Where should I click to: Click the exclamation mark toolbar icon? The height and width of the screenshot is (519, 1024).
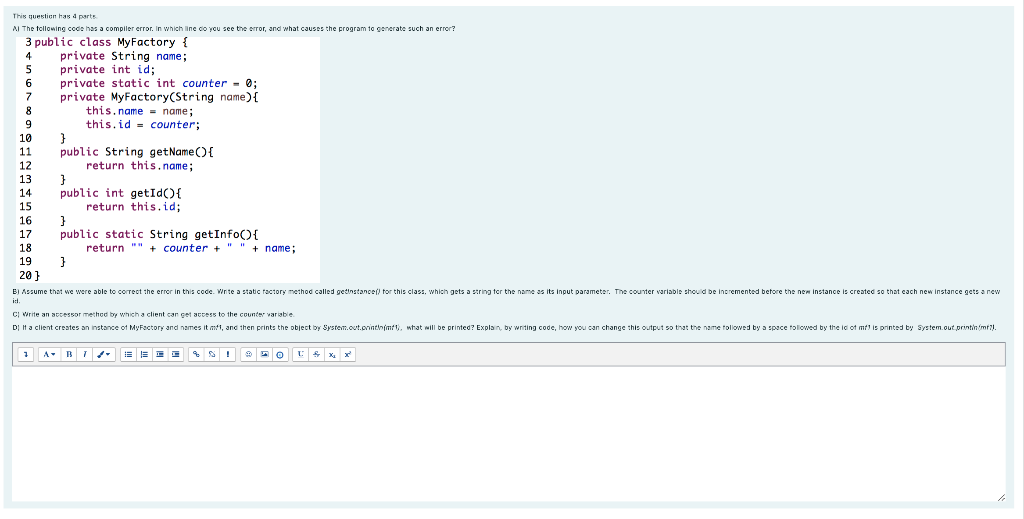[228, 354]
